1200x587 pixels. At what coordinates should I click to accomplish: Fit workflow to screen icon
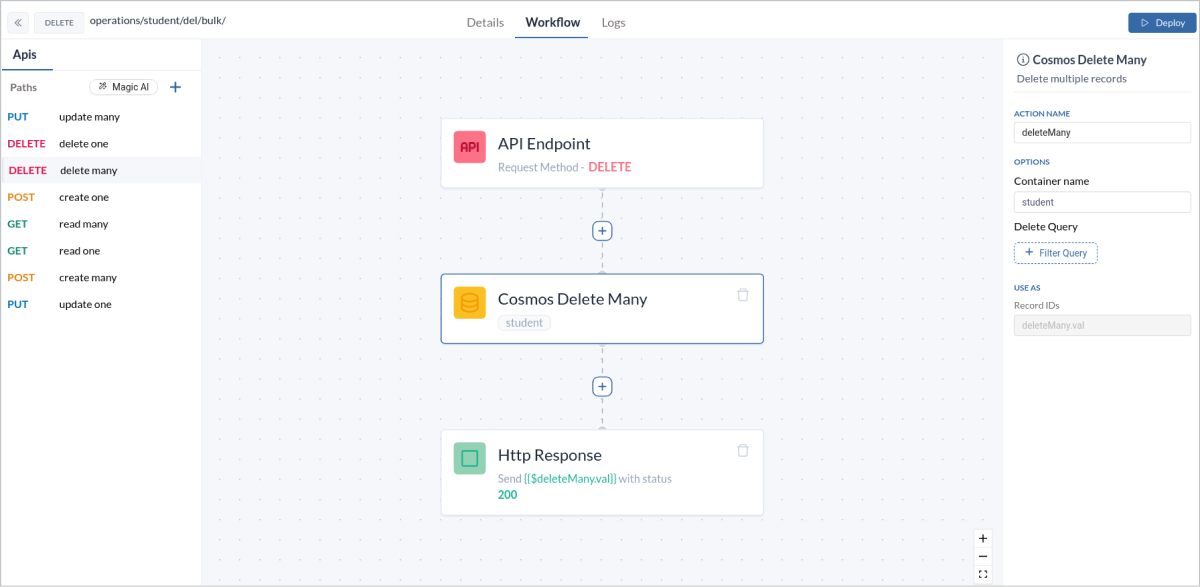point(983,574)
